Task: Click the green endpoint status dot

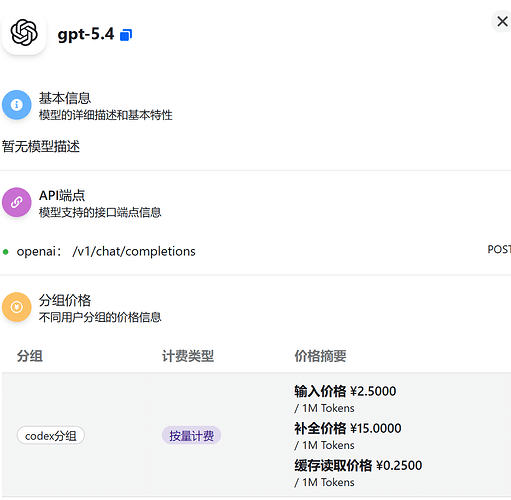Action: click(x=5, y=252)
